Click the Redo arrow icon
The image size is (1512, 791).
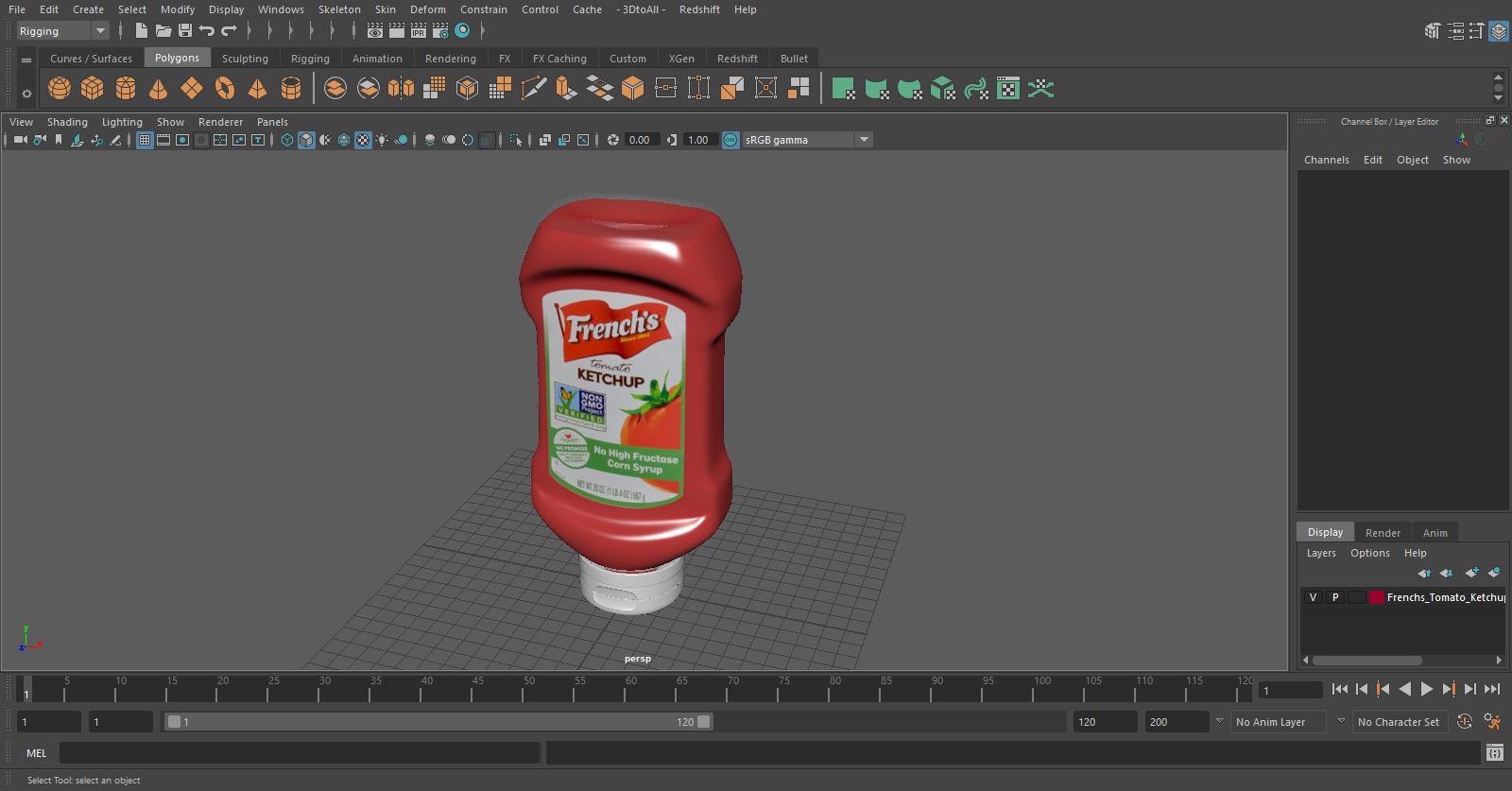(x=229, y=31)
